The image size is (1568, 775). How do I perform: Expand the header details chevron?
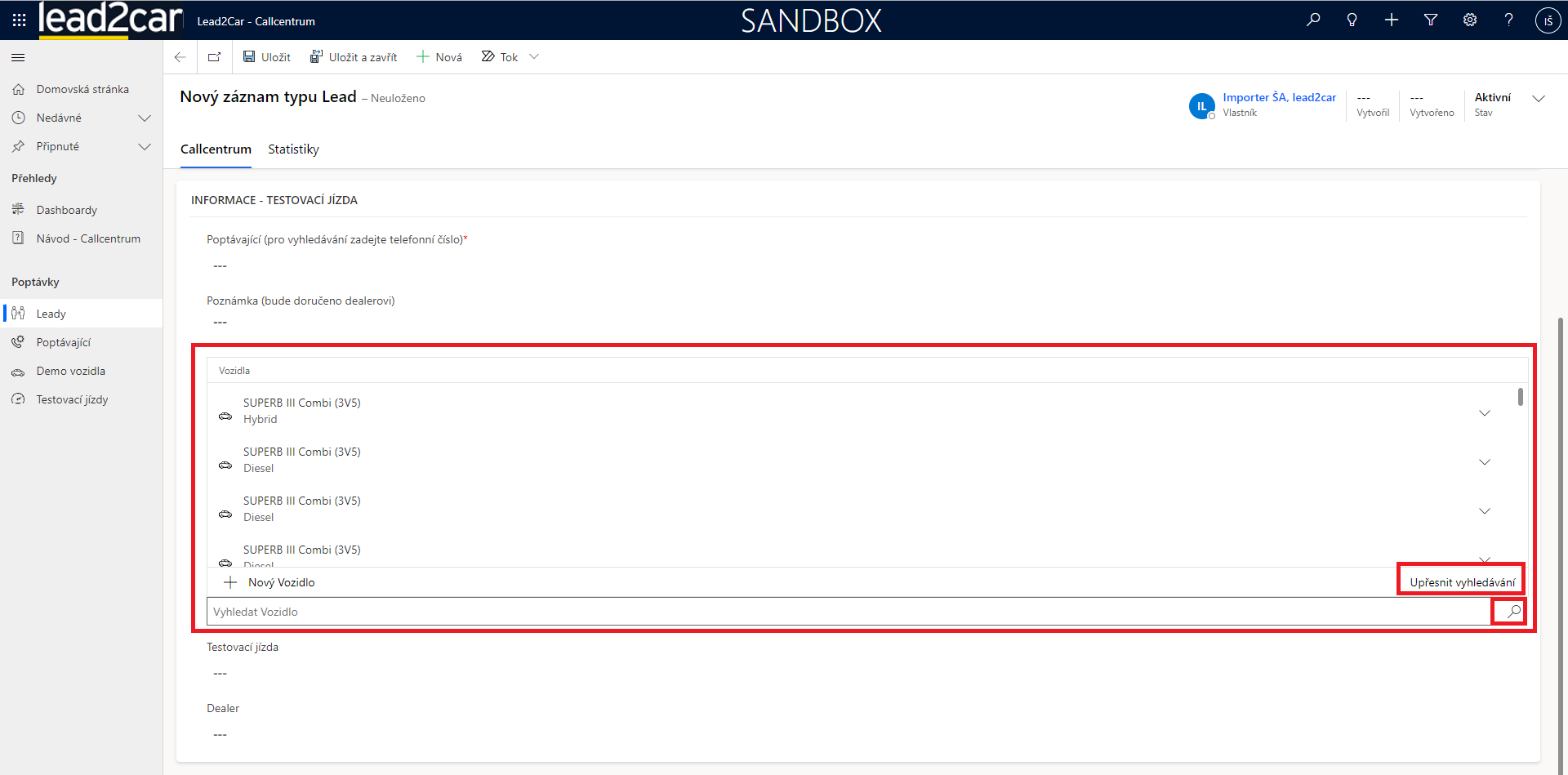pyautogui.click(x=1539, y=99)
